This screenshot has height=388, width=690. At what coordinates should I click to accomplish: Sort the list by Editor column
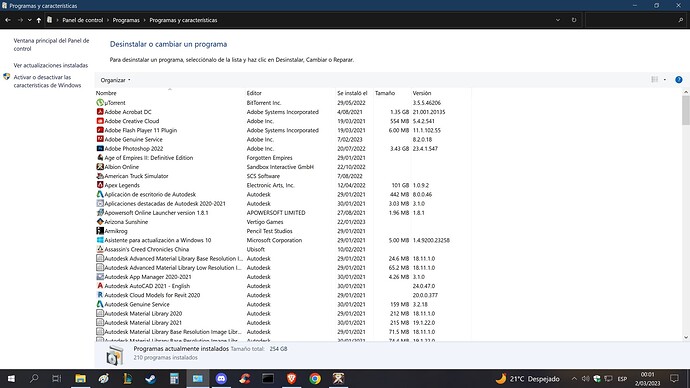pyautogui.click(x=254, y=93)
